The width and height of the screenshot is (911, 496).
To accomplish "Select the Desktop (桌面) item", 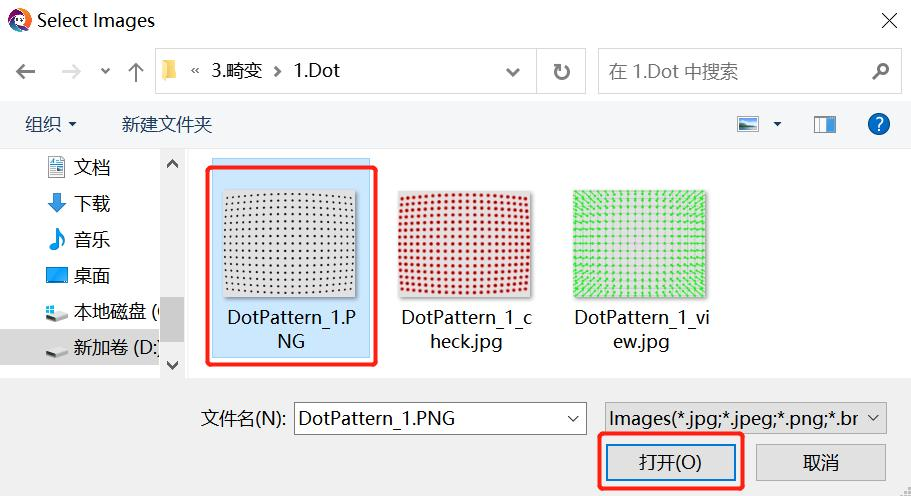I will point(91,276).
